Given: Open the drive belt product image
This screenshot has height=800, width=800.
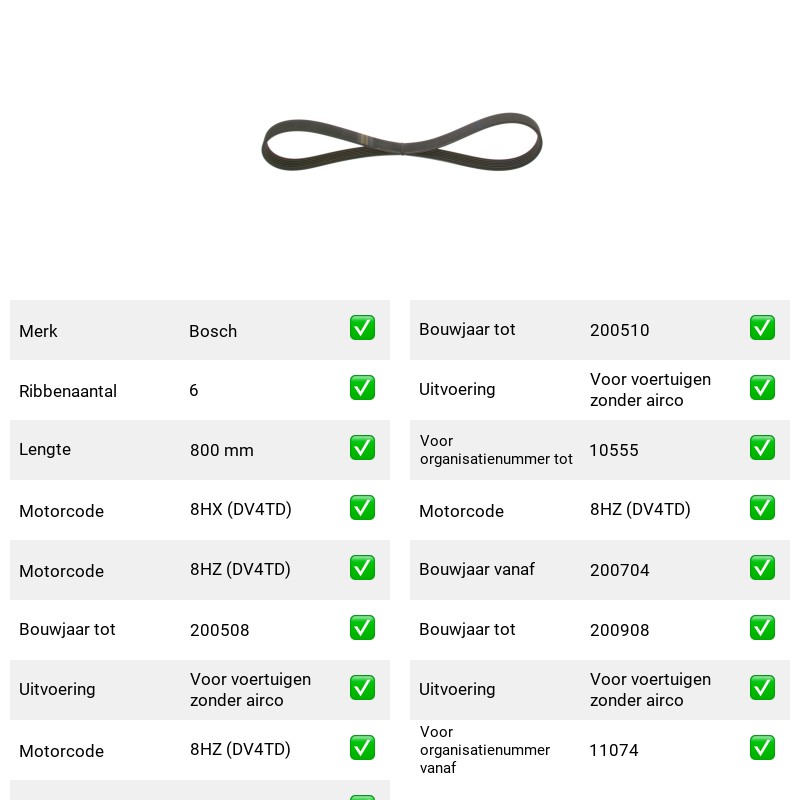Looking at the screenshot, I should tap(402, 142).
